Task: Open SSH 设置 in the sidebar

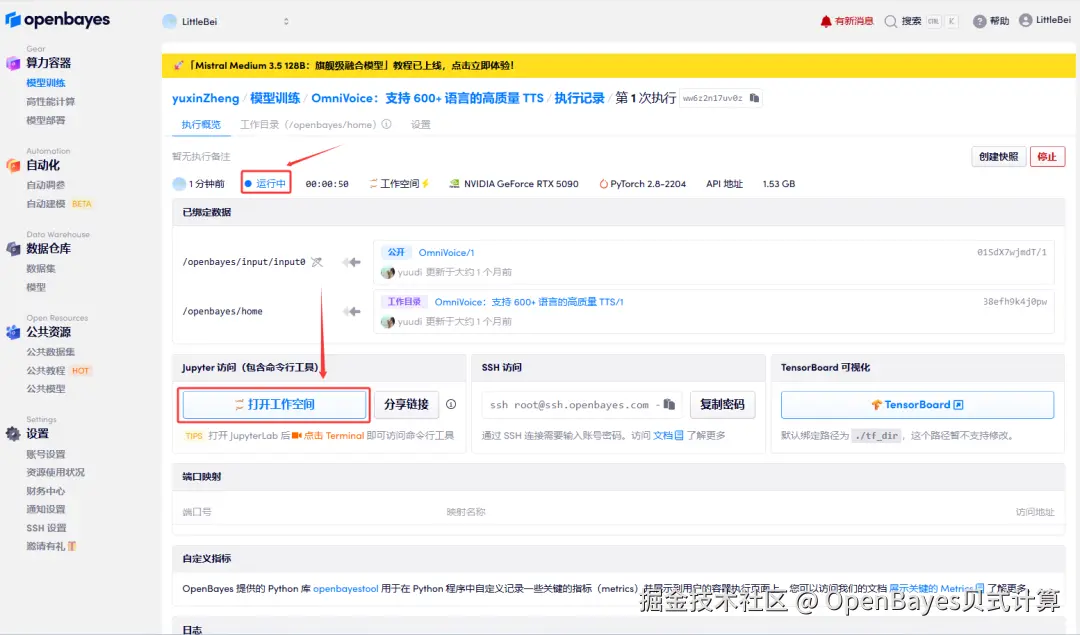Action: [x=46, y=528]
